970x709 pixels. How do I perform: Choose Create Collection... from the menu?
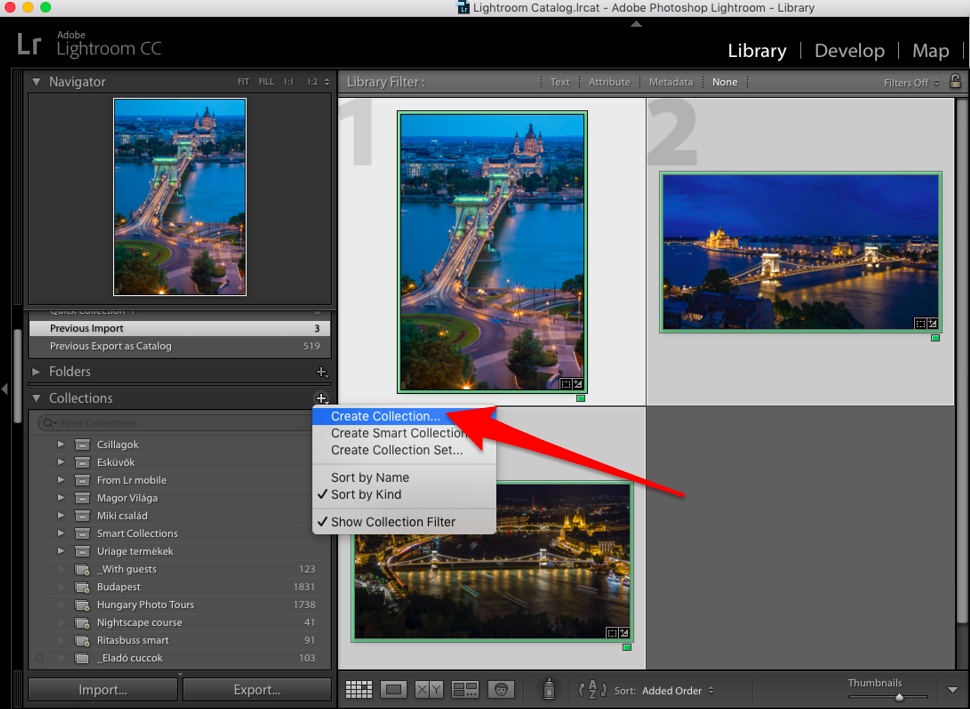(404, 416)
